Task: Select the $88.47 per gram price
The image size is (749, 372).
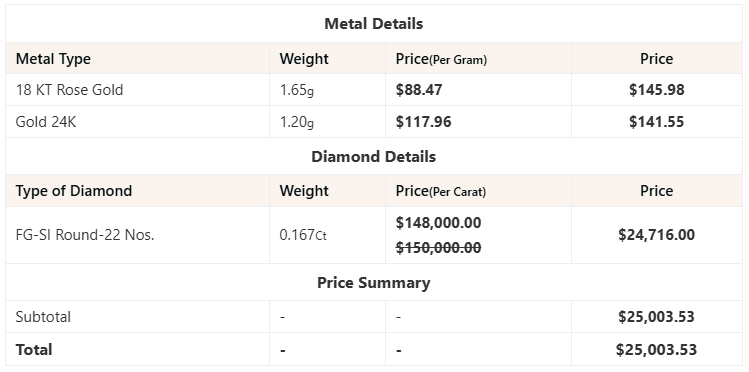Action: pyautogui.click(x=419, y=90)
